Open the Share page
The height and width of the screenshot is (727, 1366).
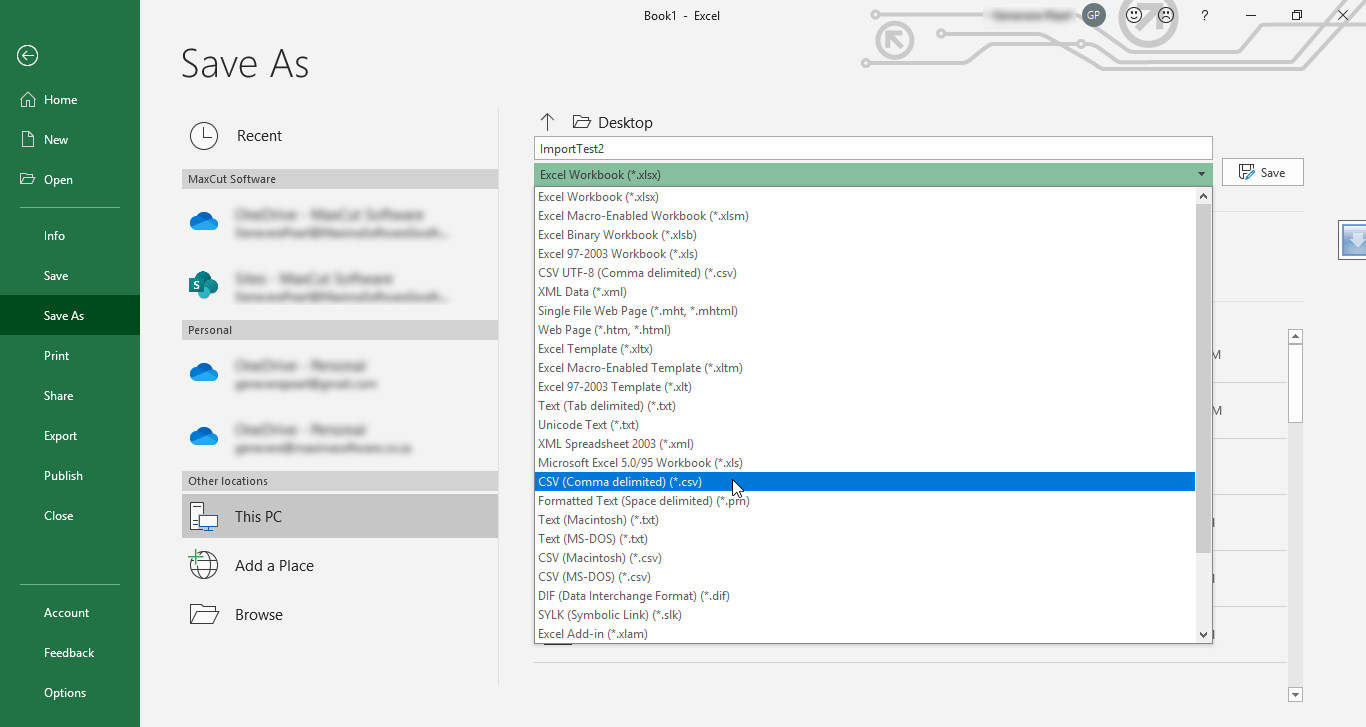70,396
